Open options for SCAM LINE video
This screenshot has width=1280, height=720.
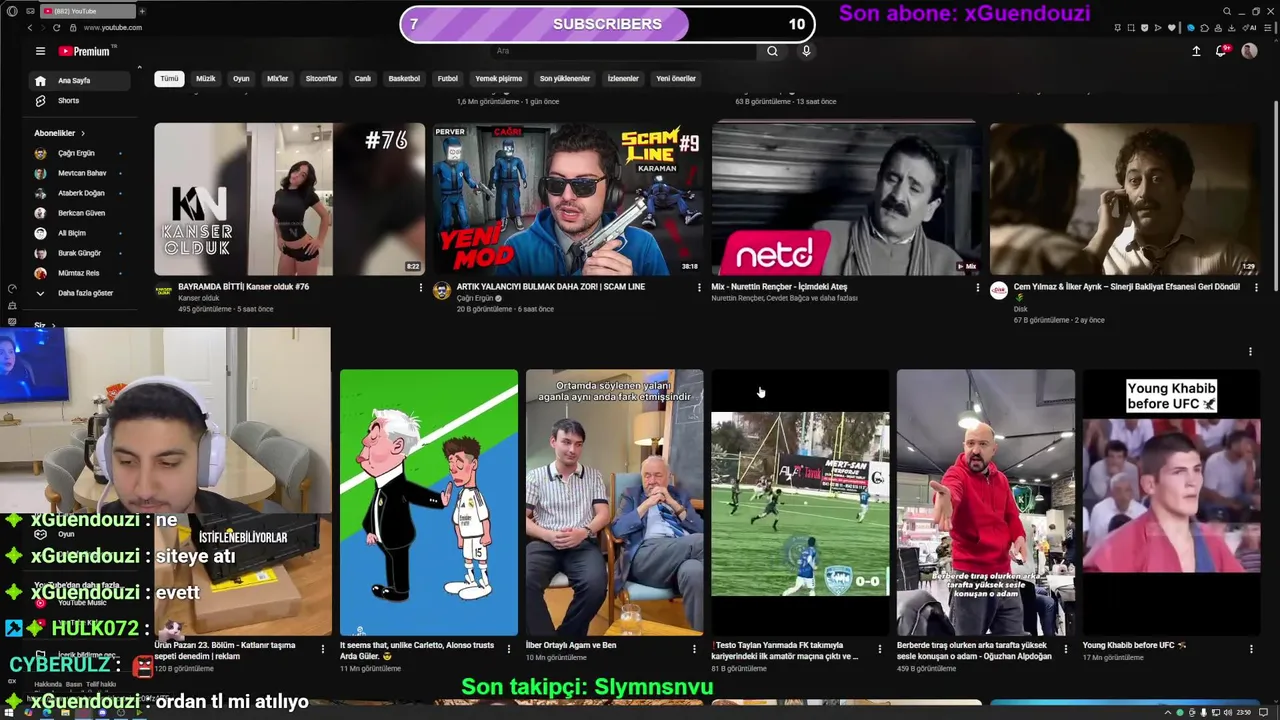coord(699,287)
